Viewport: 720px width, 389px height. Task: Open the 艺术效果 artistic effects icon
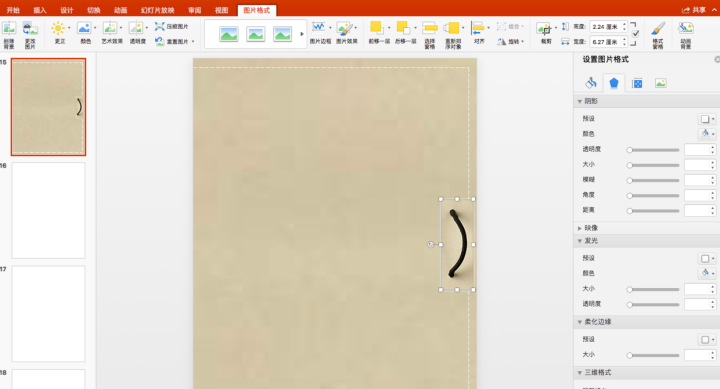pos(110,28)
